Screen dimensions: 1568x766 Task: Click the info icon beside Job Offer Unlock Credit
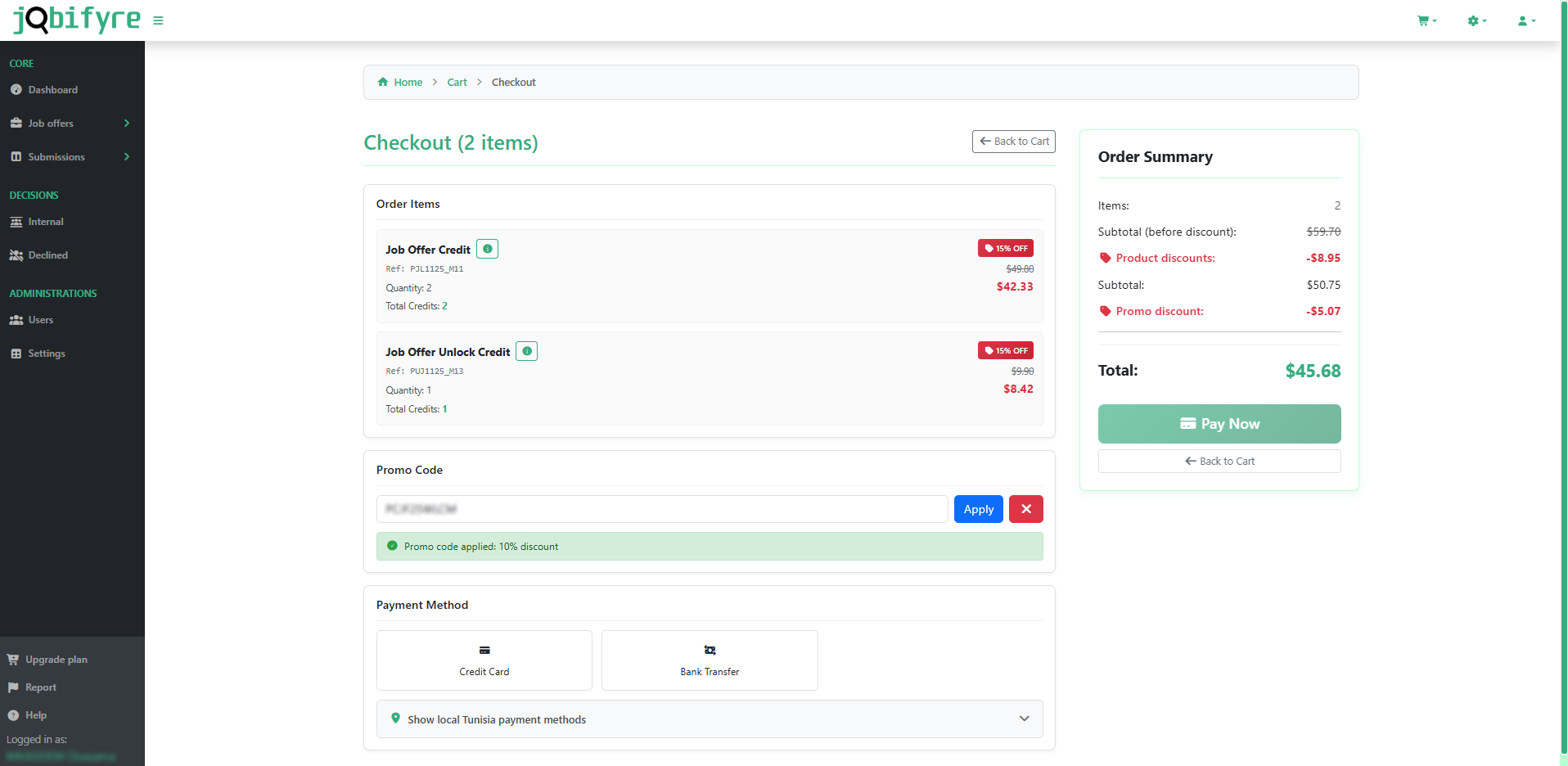coord(527,351)
